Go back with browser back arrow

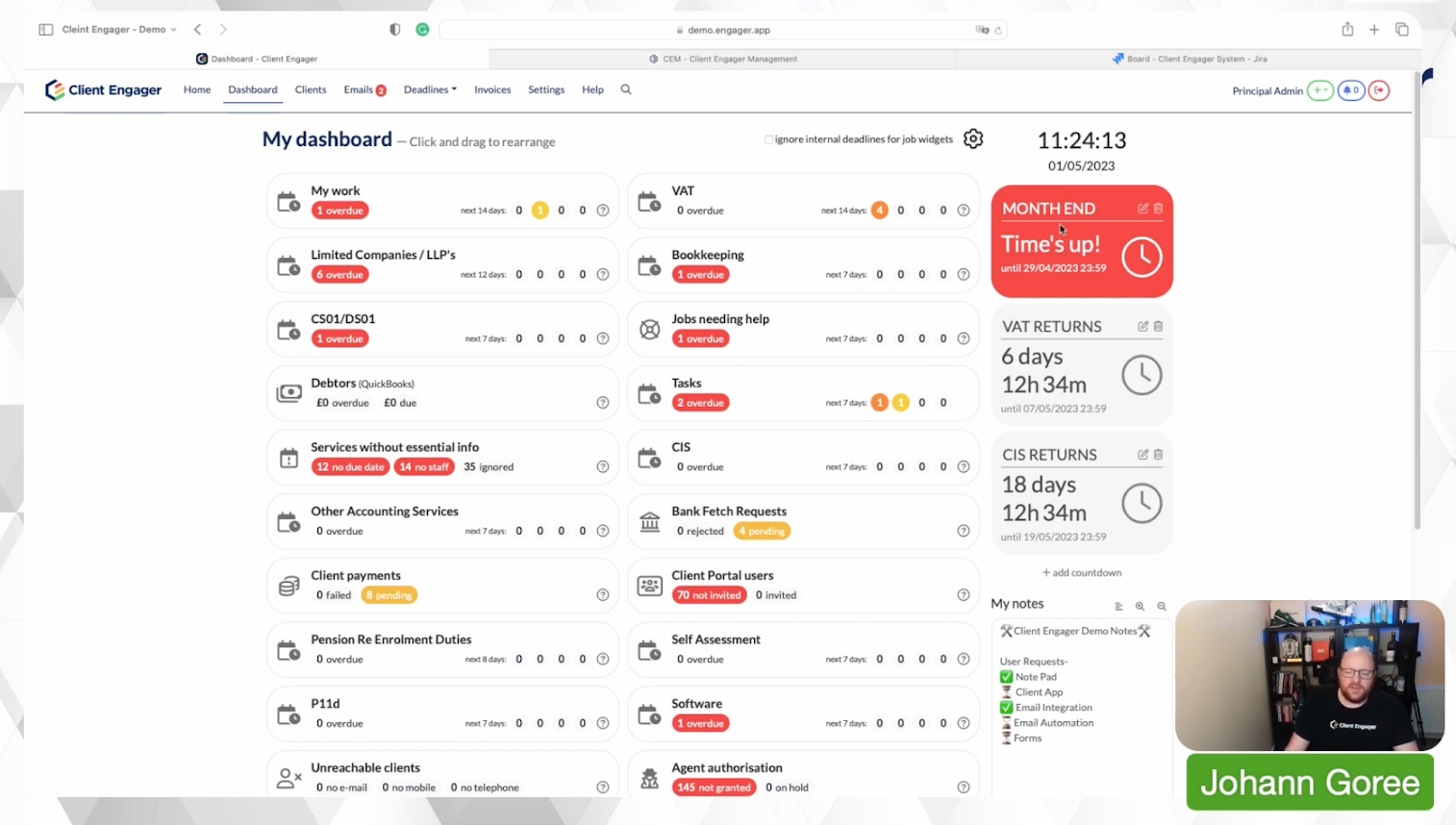(198, 30)
